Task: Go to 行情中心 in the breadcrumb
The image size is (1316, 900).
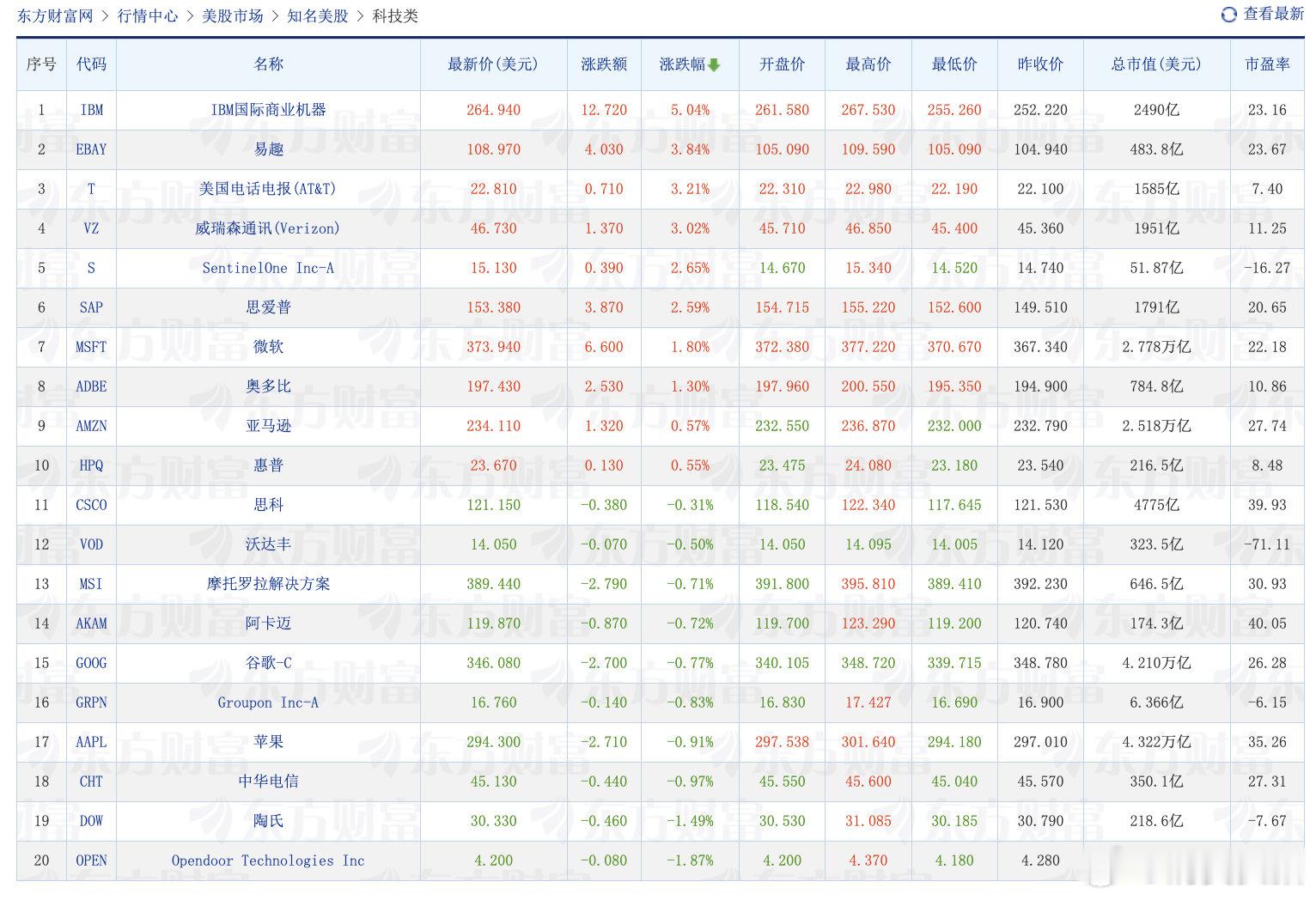Action: pyautogui.click(x=148, y=15)
